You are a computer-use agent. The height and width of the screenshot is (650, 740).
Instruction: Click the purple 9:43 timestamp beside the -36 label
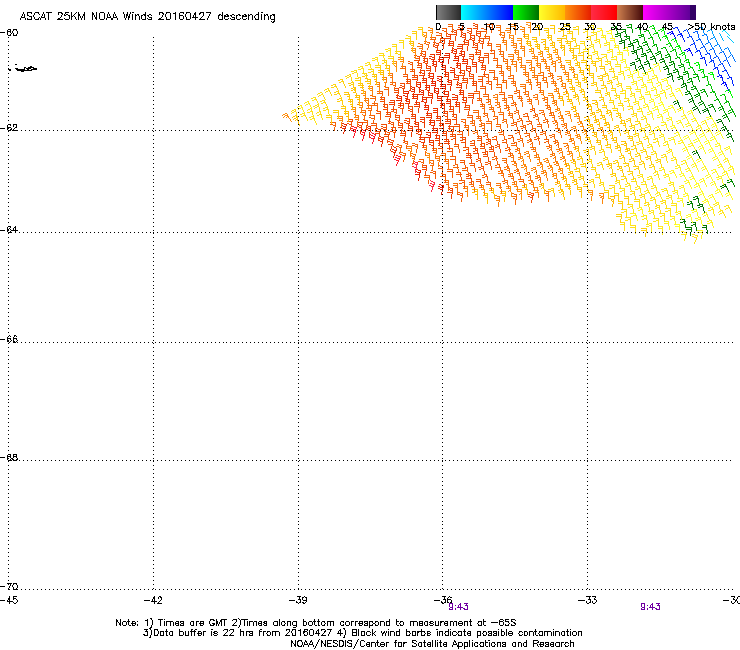pyautogui.click(x=458, y=607)
